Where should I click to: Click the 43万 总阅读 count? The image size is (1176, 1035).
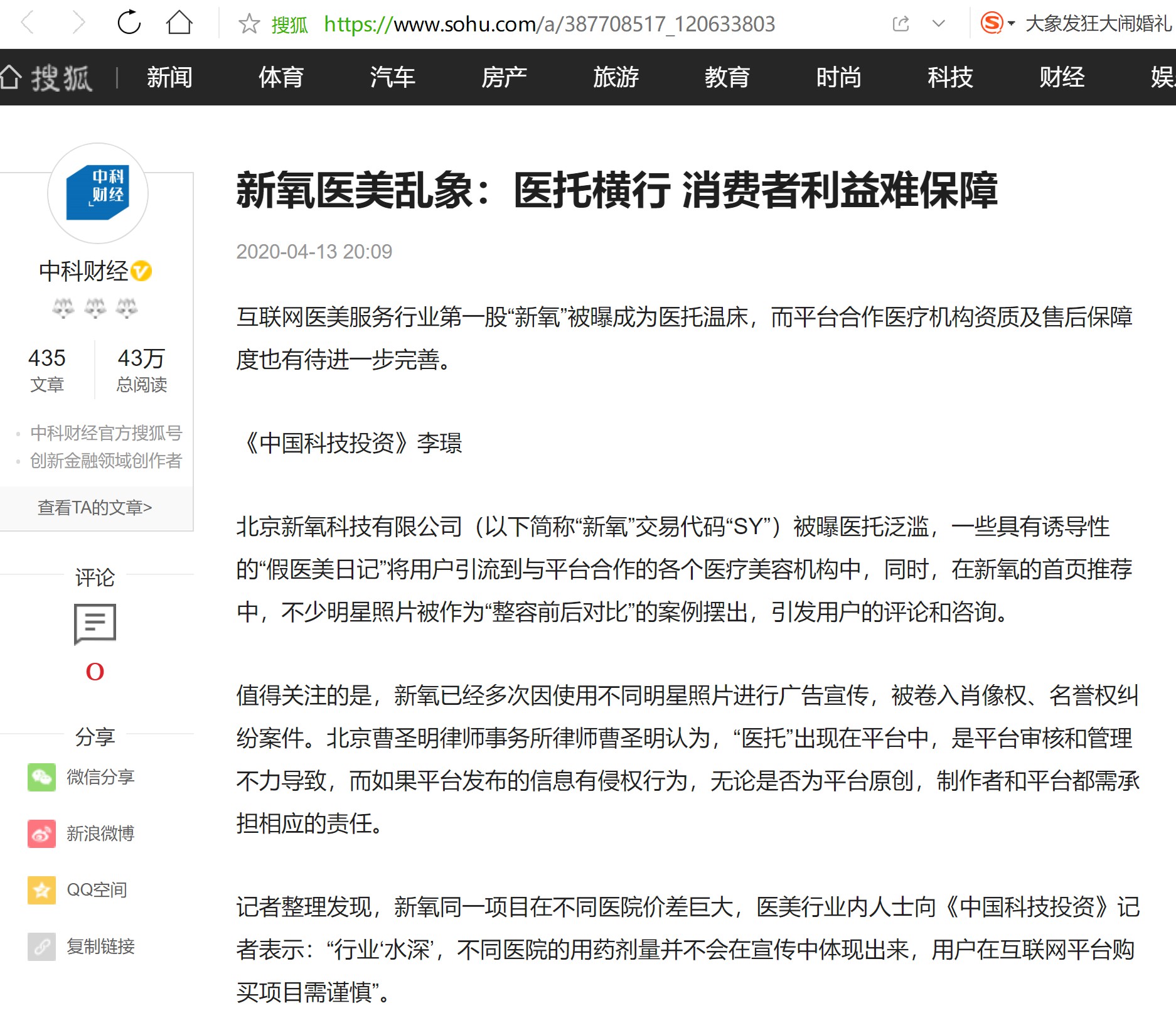(142, 370)
